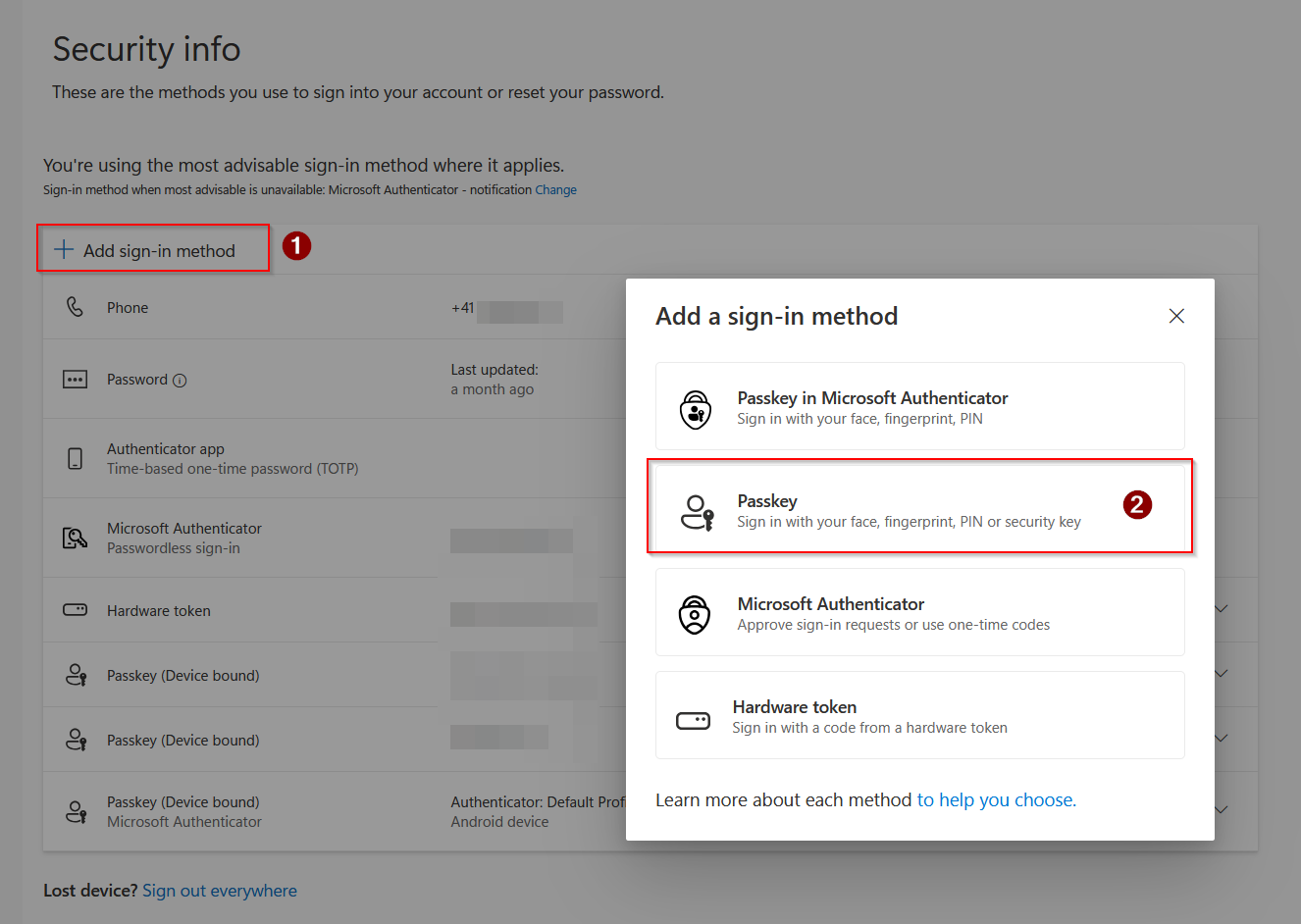Expand the first Passkey (Device bound) chevron
The height and width of the screenshot is (924, 1301).
tap(1221, 674)
